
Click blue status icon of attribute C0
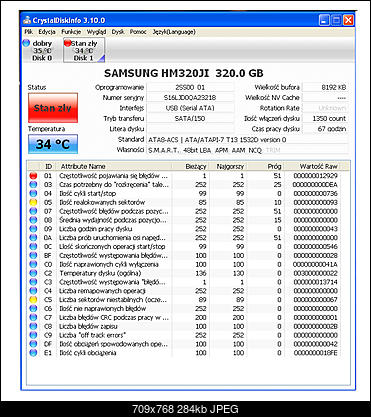pos(33,264)
